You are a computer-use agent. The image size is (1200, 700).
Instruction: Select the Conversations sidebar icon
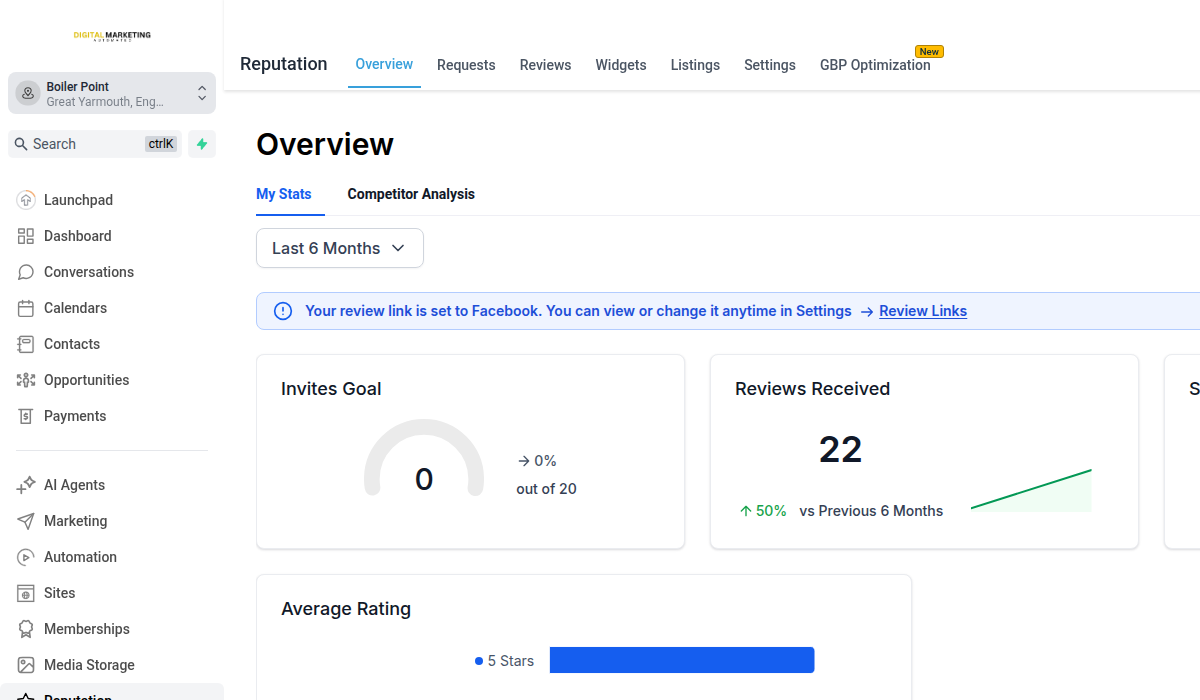coord(26,271)
